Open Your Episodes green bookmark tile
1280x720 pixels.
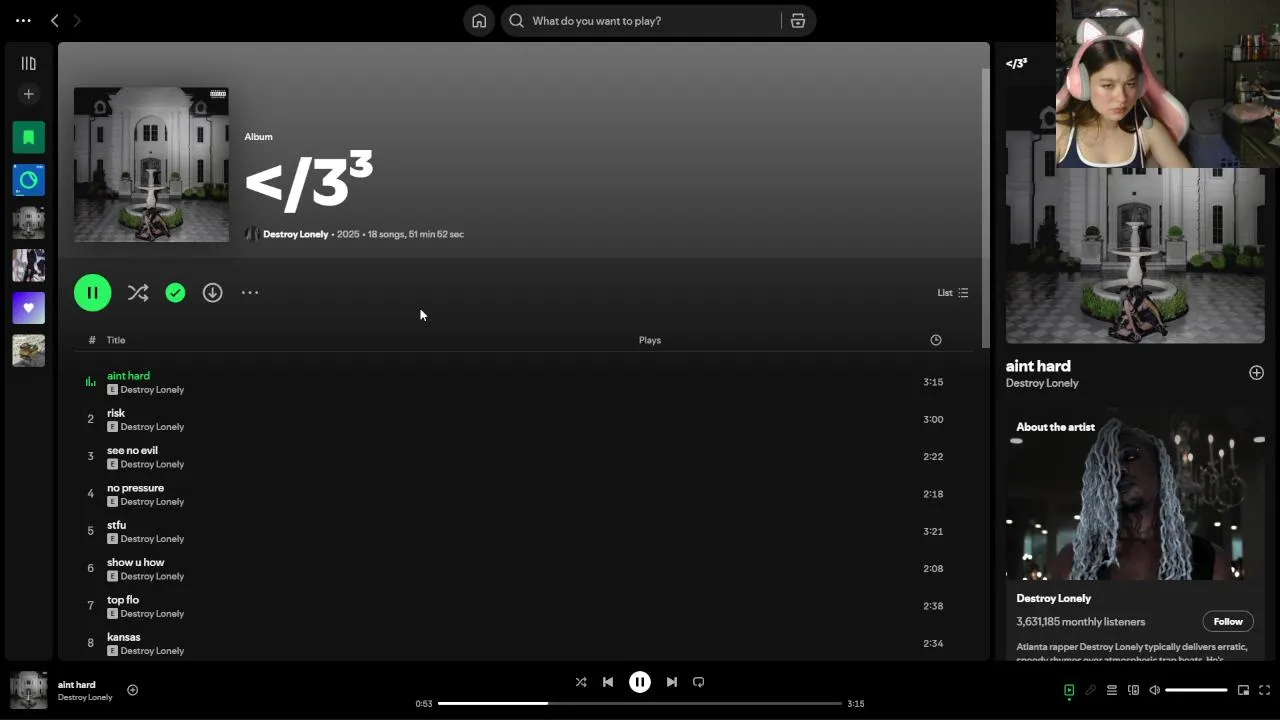click(28, 137)
